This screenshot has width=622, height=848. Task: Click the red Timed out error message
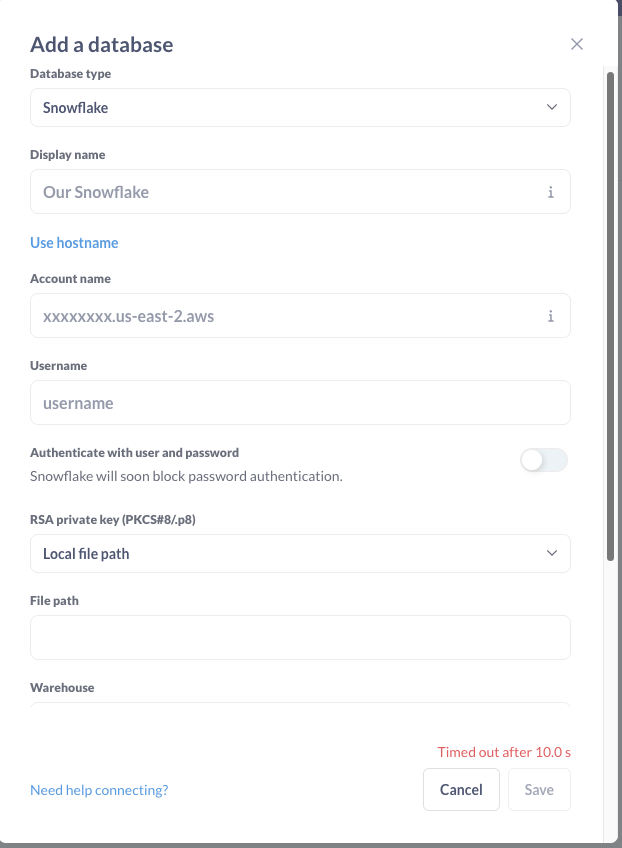[x=504, y=752]
